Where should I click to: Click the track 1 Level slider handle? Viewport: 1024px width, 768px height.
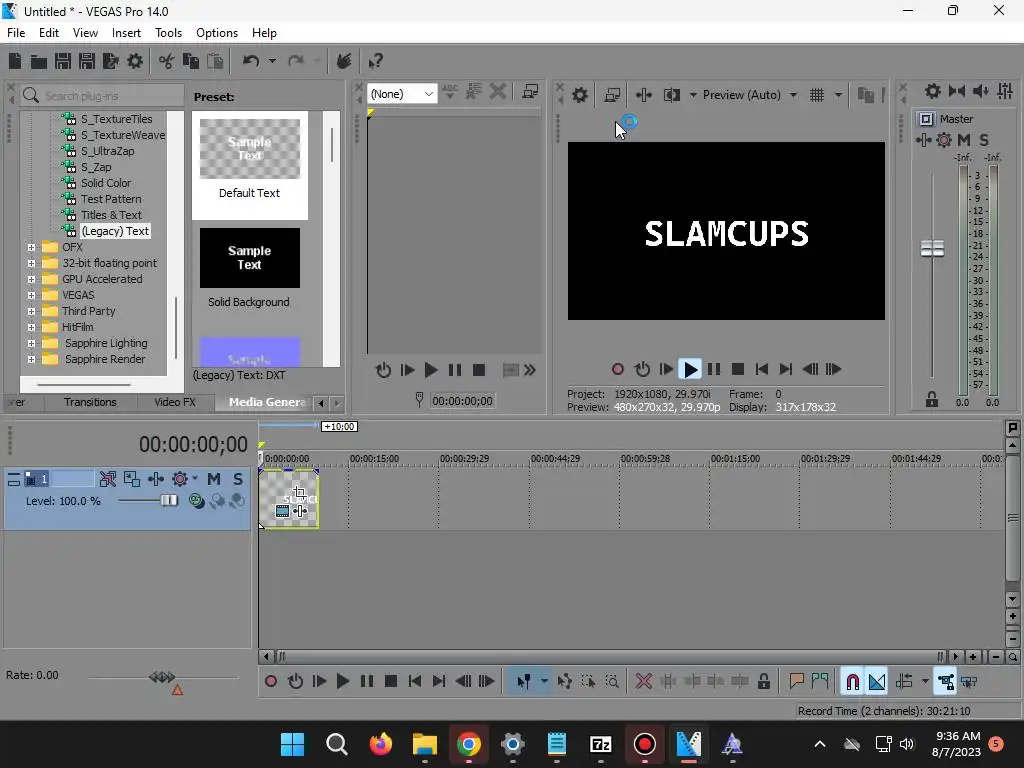[x=169, y=500]
